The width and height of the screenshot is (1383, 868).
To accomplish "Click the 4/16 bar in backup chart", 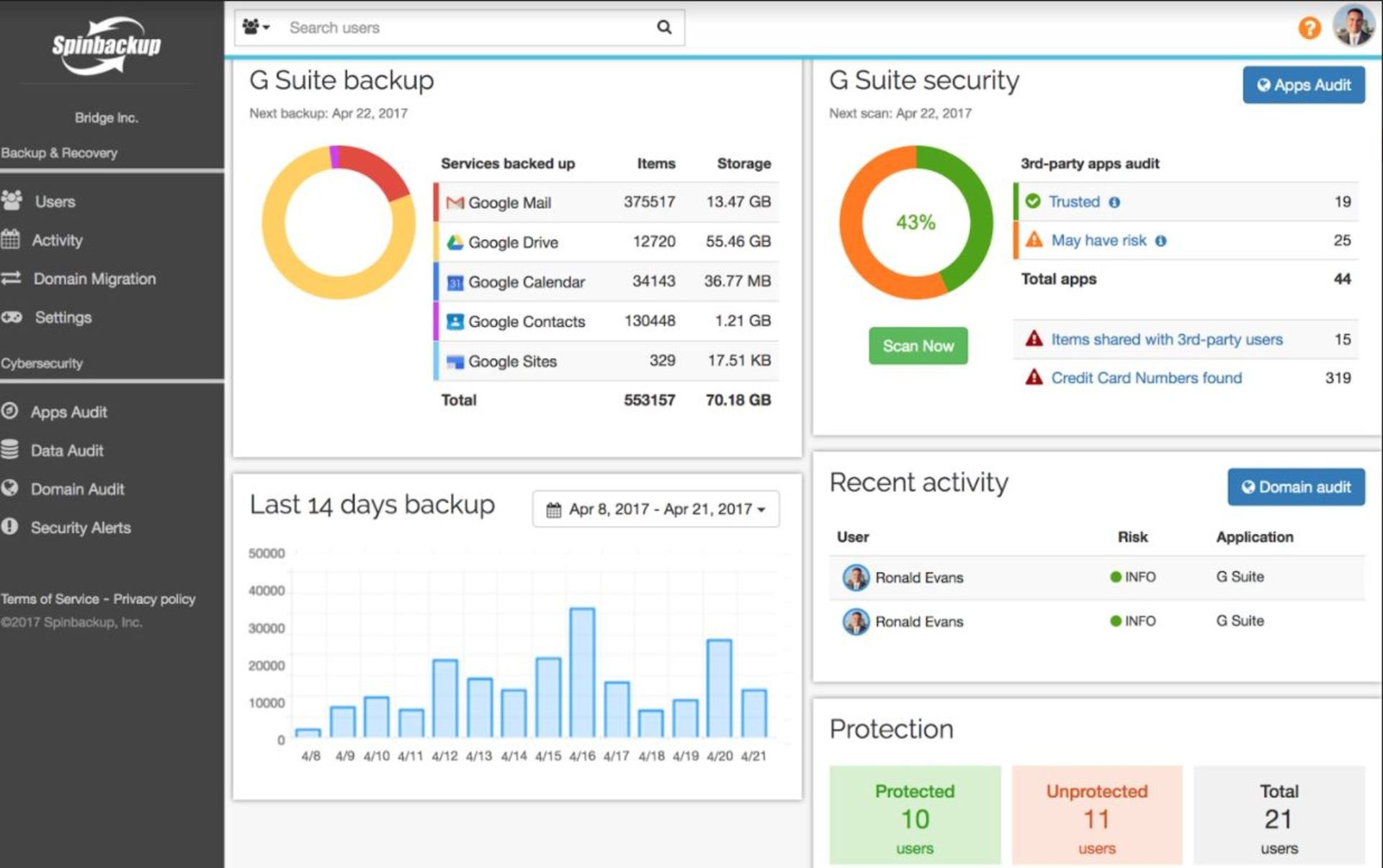I will pyautogui.click(x=582, y=673).
